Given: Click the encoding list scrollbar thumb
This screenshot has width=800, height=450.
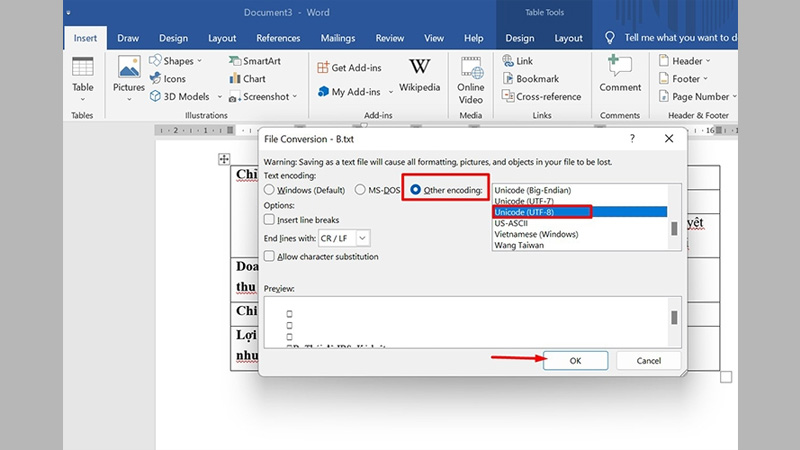Looking at the screenshot, I should coord(674,229).
